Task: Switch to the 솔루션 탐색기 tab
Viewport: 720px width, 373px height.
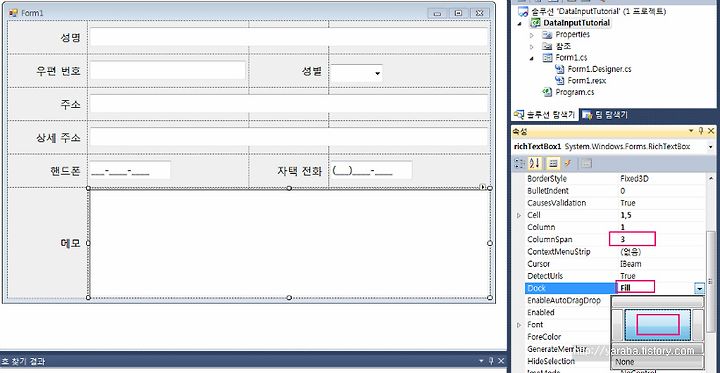Action: point(545,115)
